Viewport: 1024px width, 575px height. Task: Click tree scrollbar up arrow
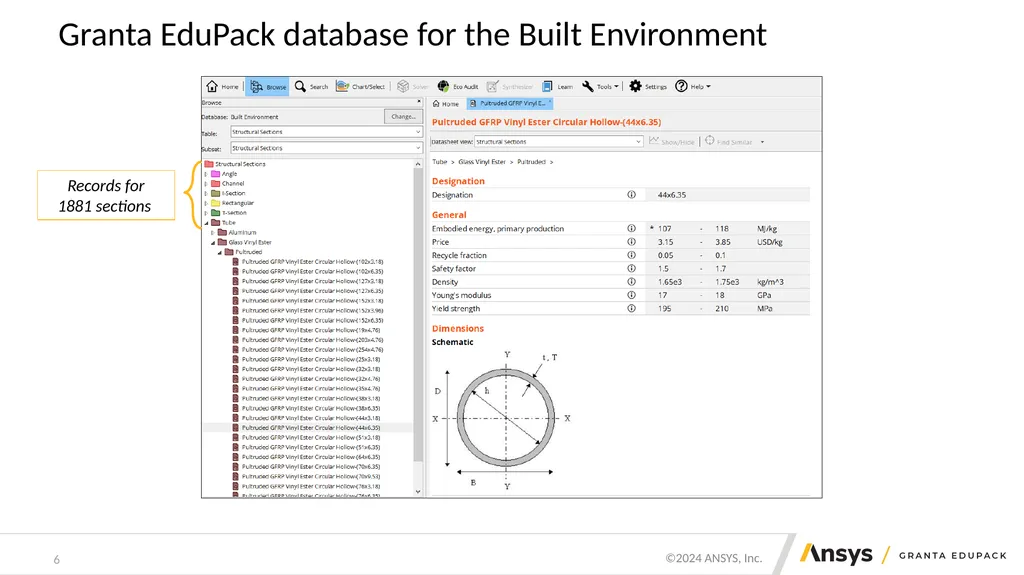point(418,165)
